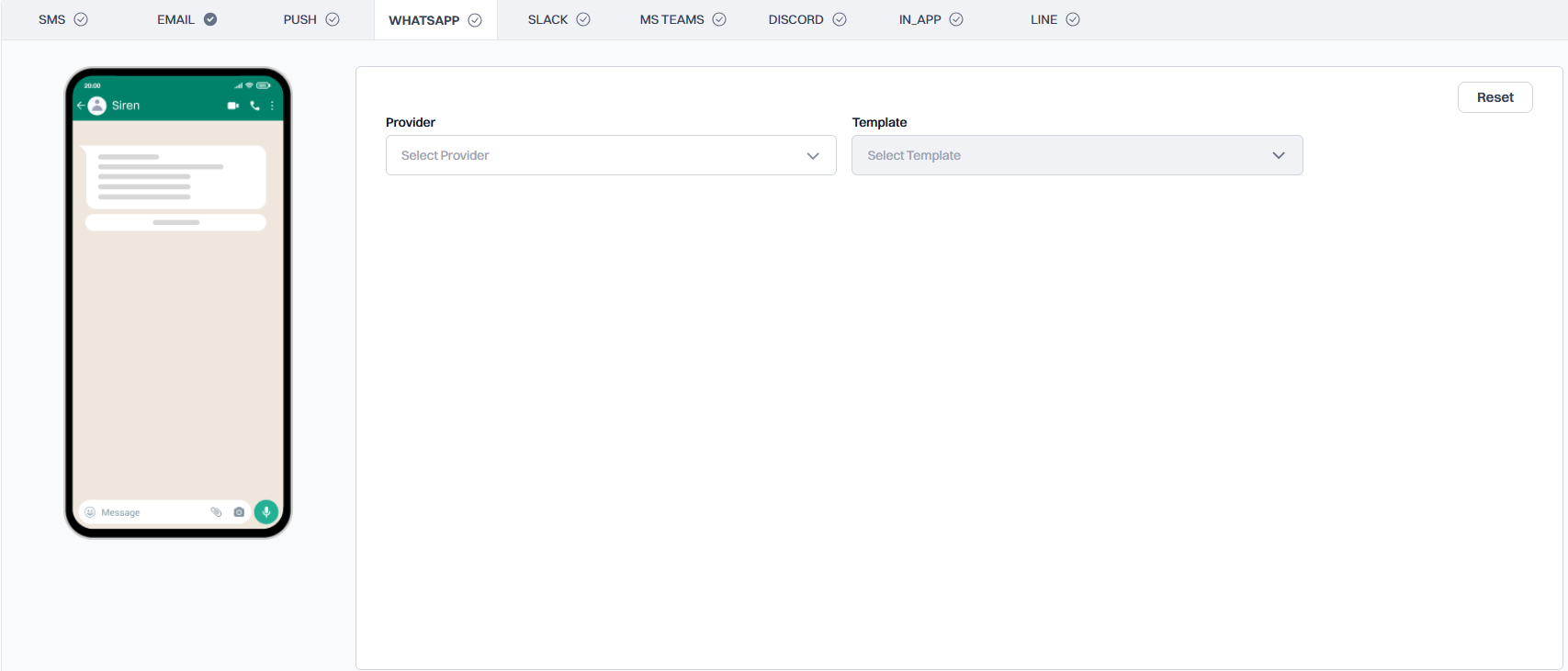
Task: Switch to the EMAIL tab
Action: point(186,19)
